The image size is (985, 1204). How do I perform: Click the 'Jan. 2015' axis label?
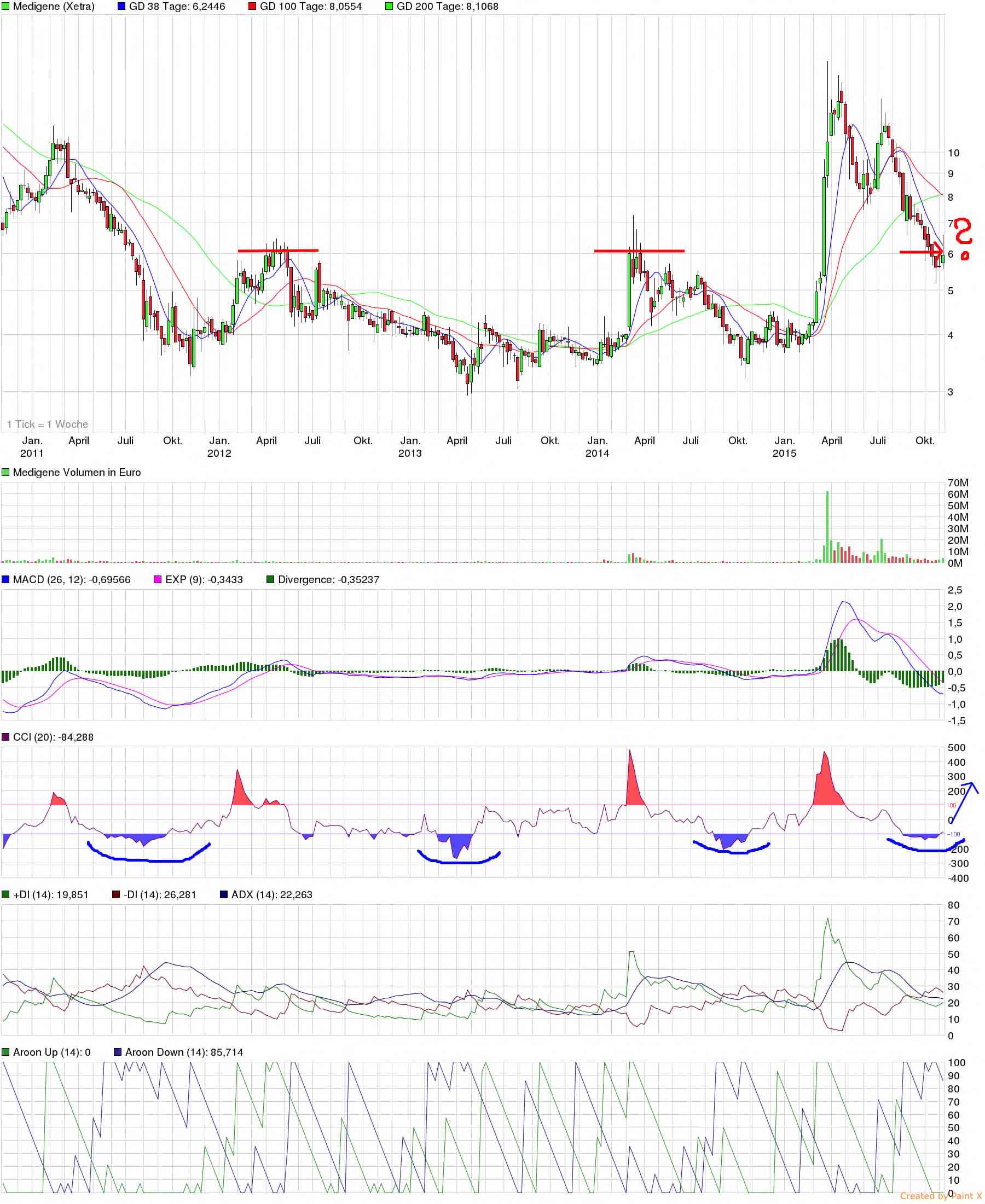[784, 447]
